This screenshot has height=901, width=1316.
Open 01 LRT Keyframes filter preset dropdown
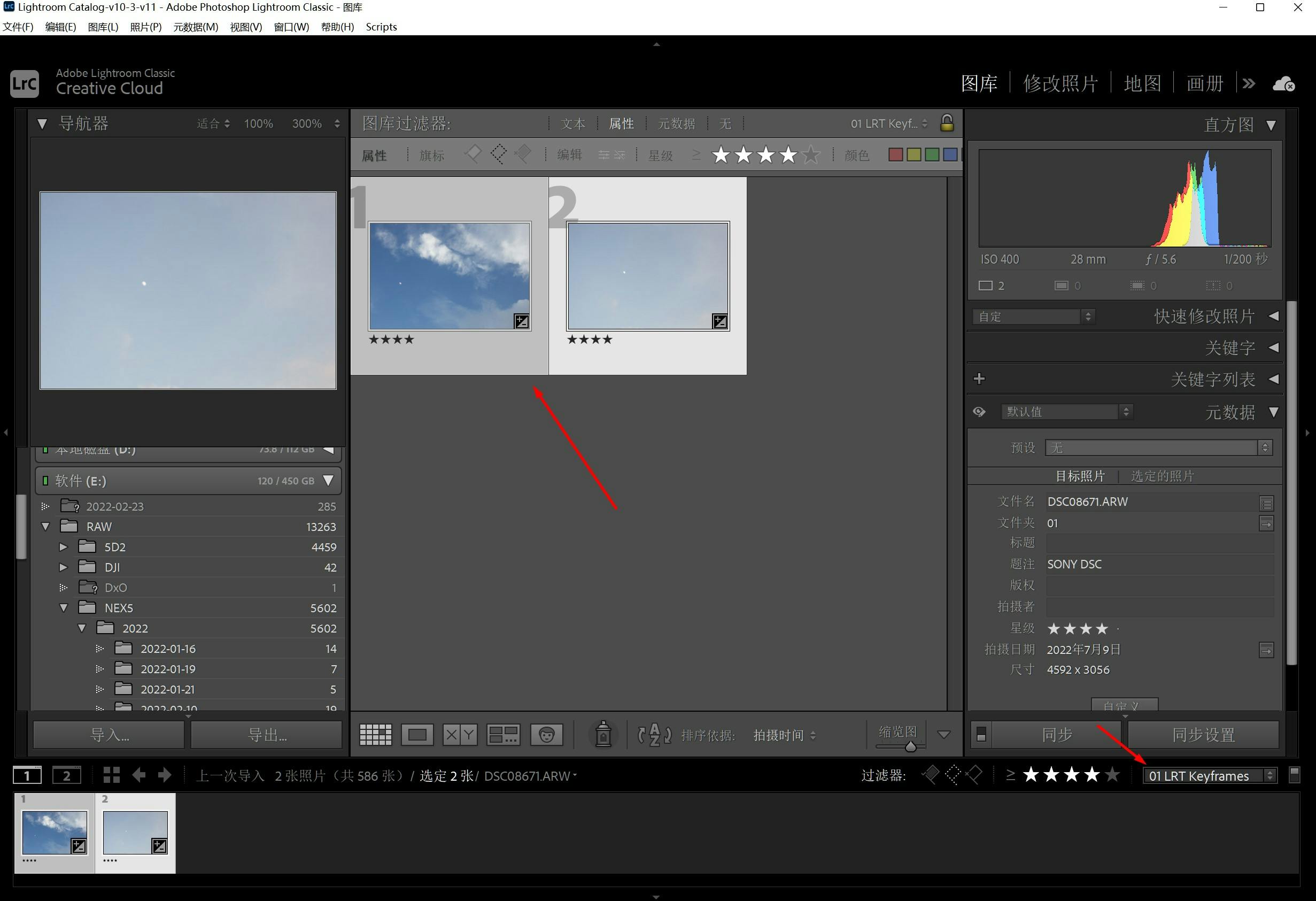click(1210, 775)
